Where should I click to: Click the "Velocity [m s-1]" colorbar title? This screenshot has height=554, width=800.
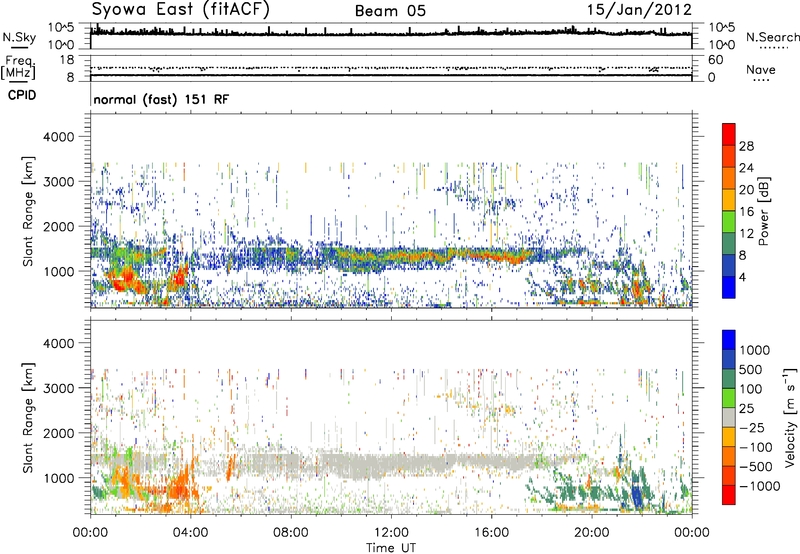(x=789, y=417)
